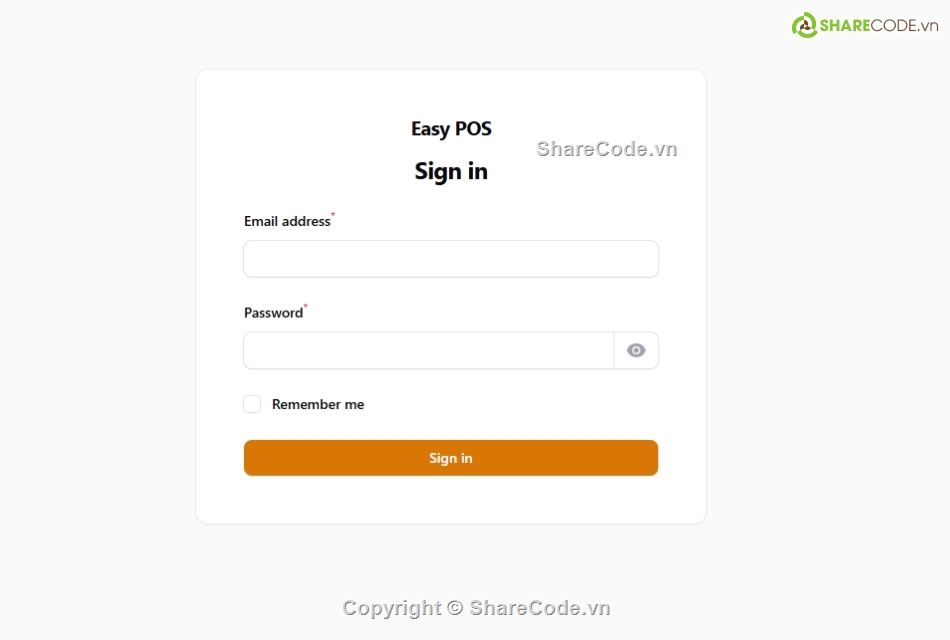The width and height of the screenshot is (950, 640).
Task: Click the word POS in the title
Action: coord(473,128)
